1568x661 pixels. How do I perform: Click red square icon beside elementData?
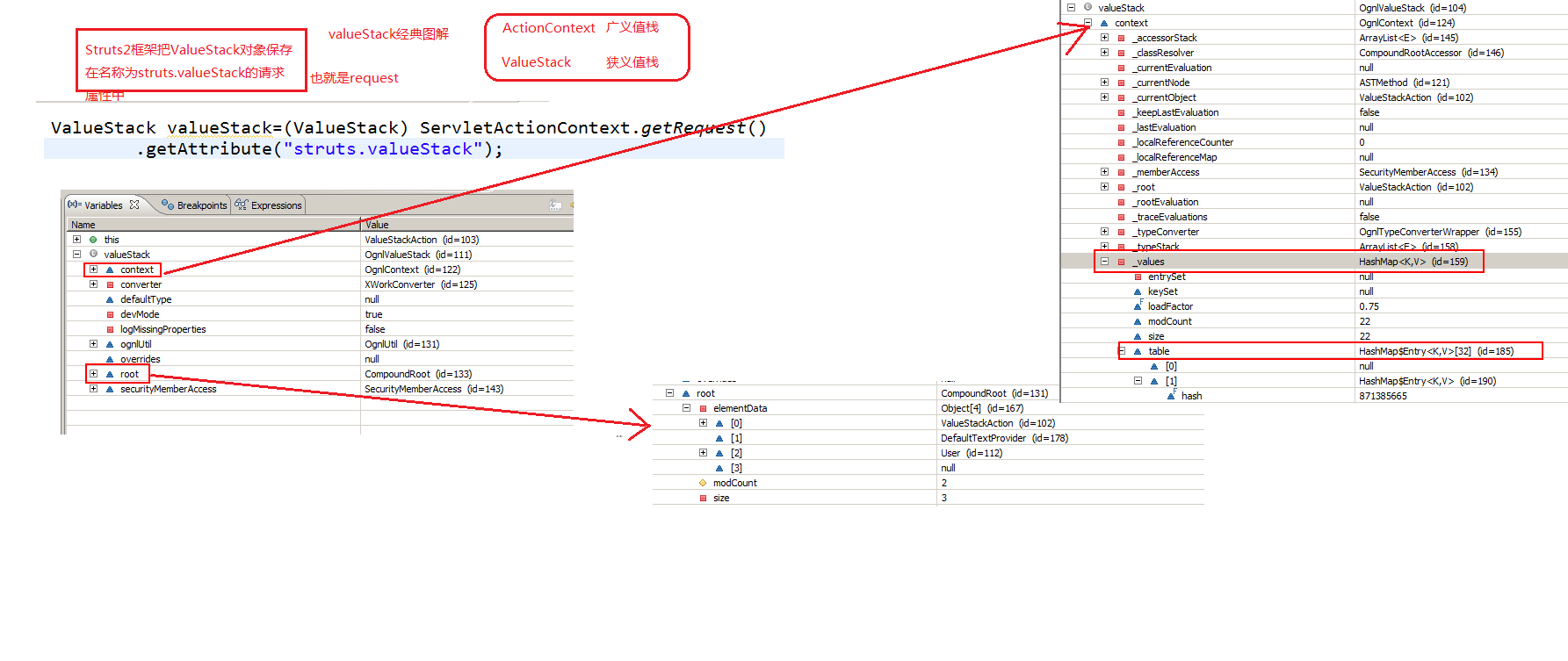(x=703, y=408)
